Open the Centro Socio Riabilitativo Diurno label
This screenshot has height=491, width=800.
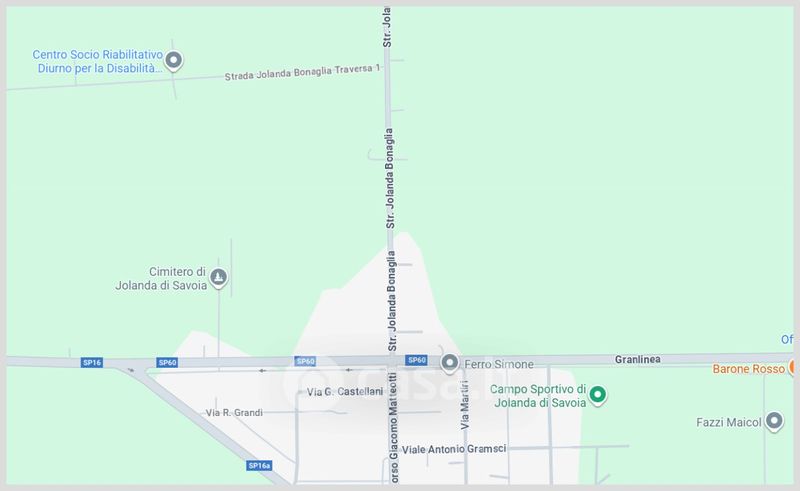98,61
